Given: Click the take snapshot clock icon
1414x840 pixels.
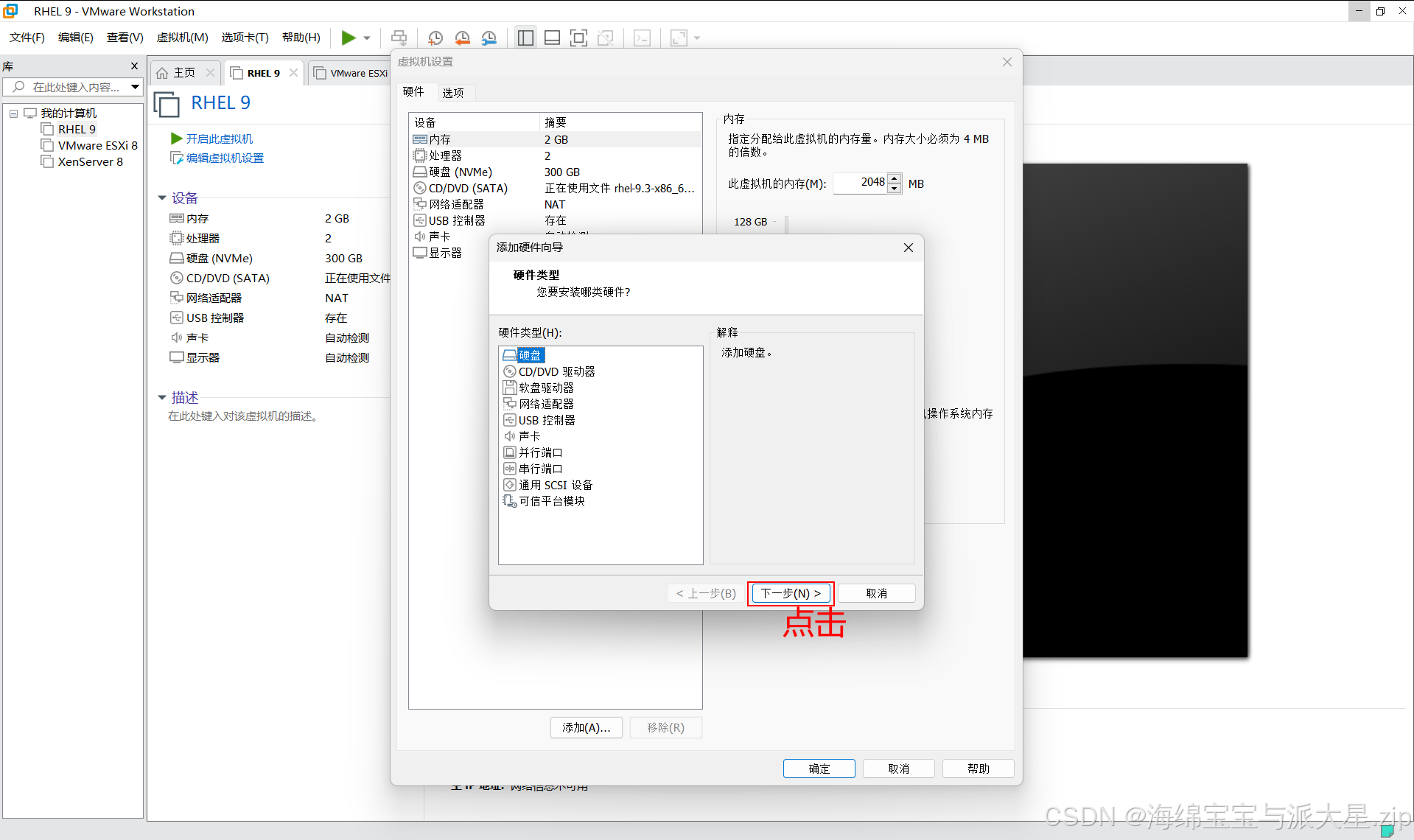Looking at the screenshot, I should 435,38.
